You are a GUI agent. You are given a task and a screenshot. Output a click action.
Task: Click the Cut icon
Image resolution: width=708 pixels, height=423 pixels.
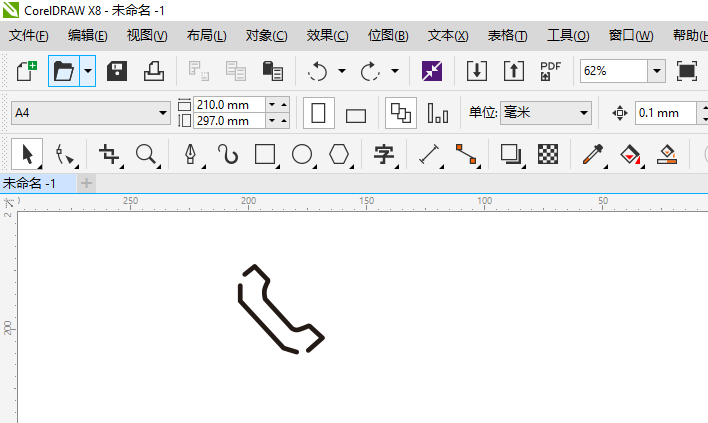coord(199,71)
